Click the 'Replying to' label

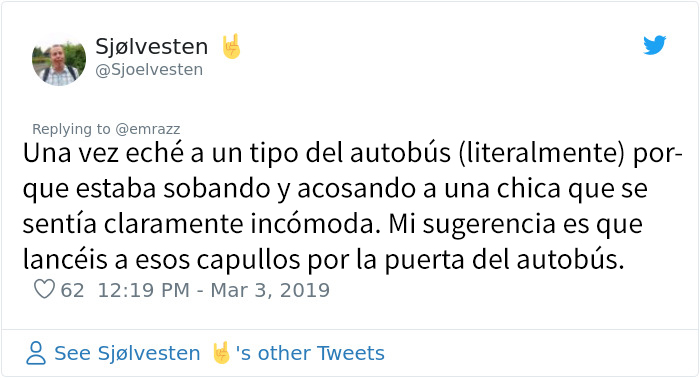71,129
